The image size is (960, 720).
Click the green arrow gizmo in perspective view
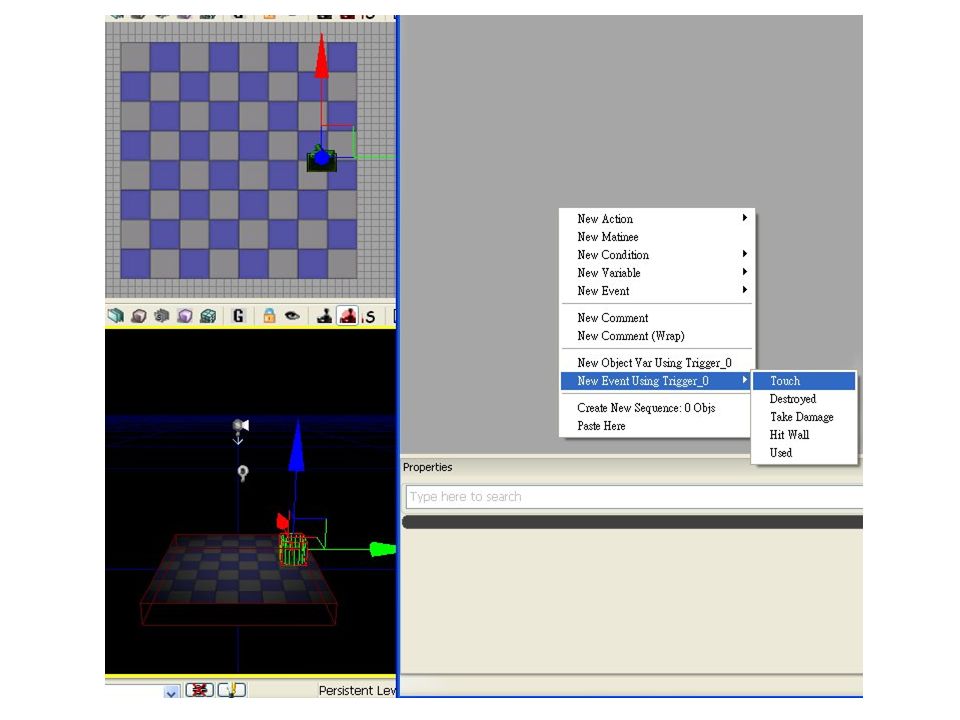click(x=382, y=549)
